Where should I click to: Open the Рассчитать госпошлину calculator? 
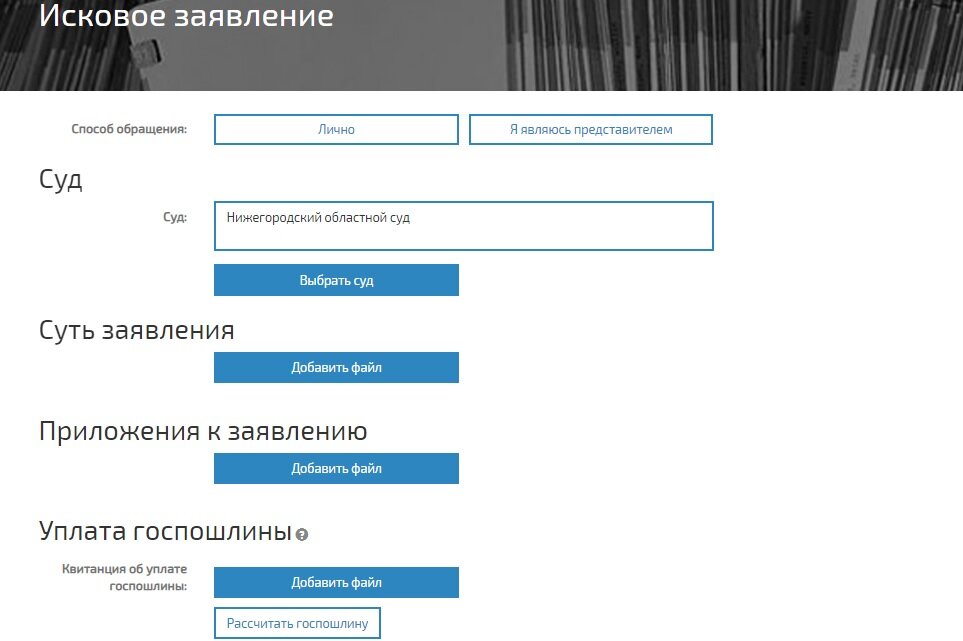(297, 622)
